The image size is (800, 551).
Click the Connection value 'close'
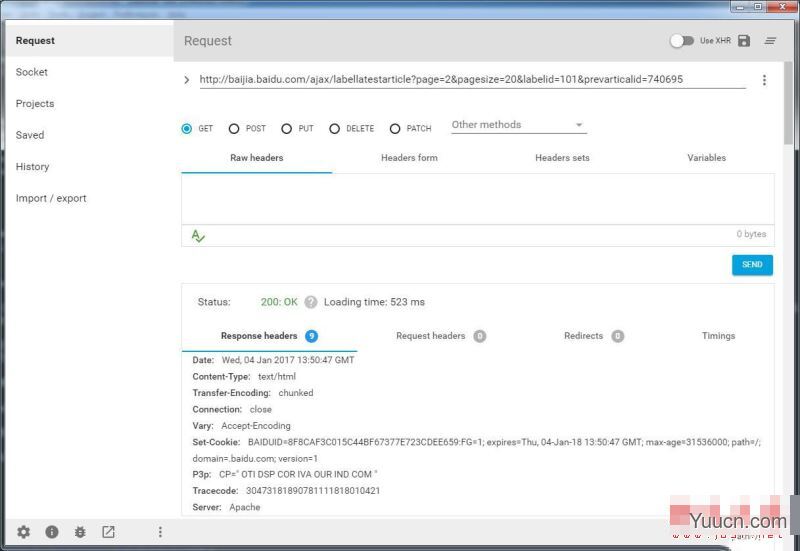tap(261, 409)
